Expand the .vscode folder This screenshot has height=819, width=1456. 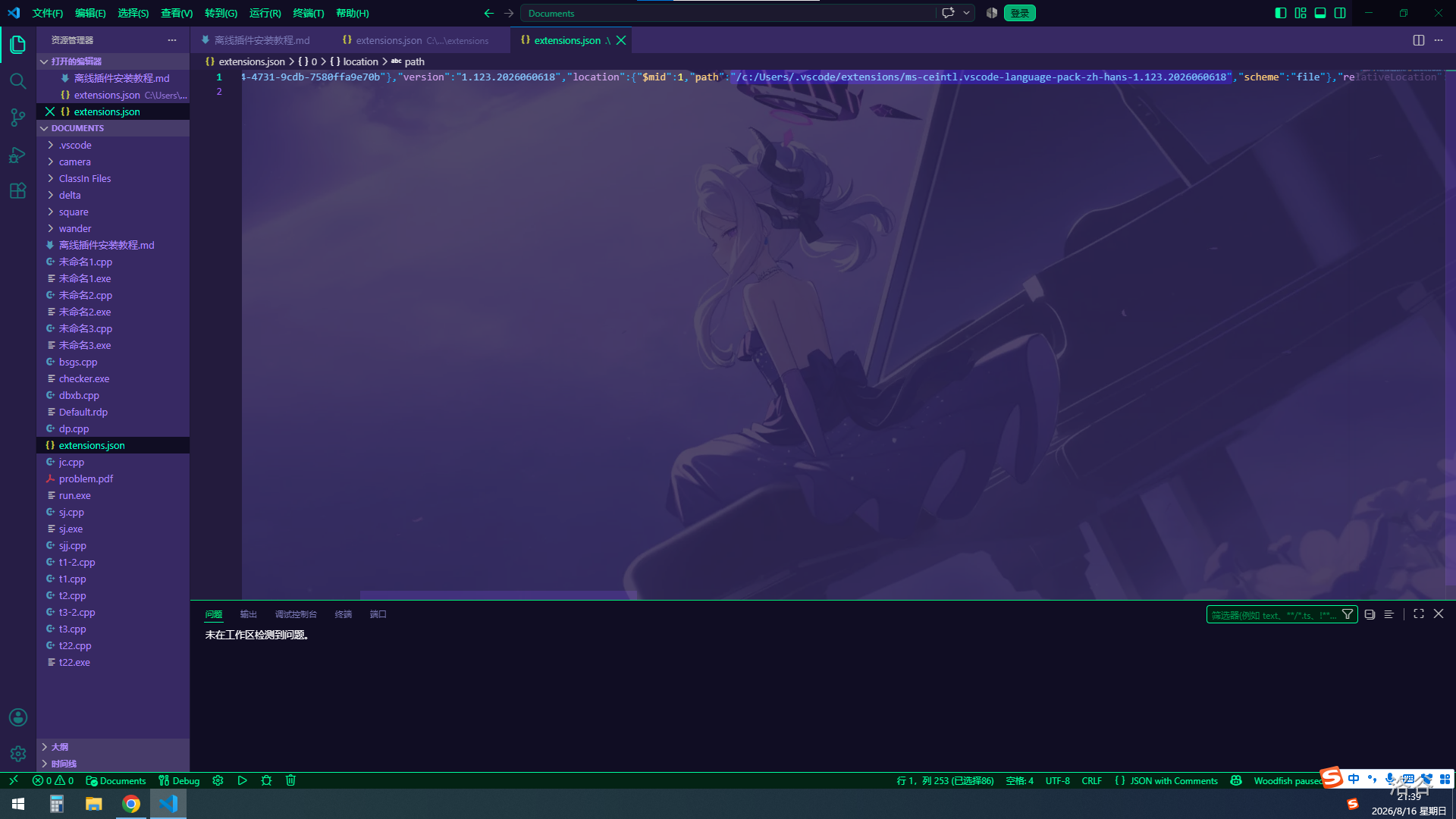point(113,145)
